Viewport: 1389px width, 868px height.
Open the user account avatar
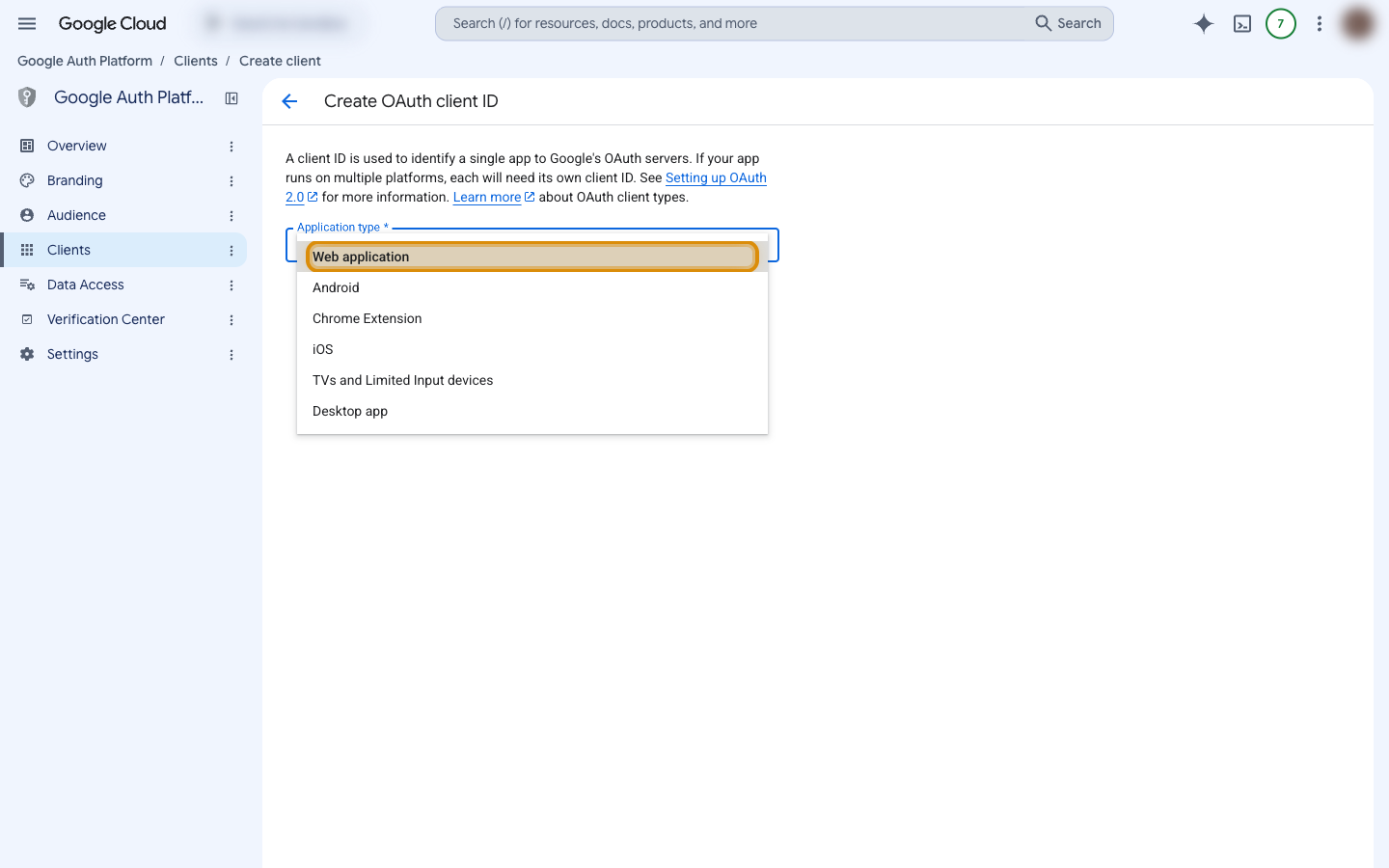coord(1358,23)
